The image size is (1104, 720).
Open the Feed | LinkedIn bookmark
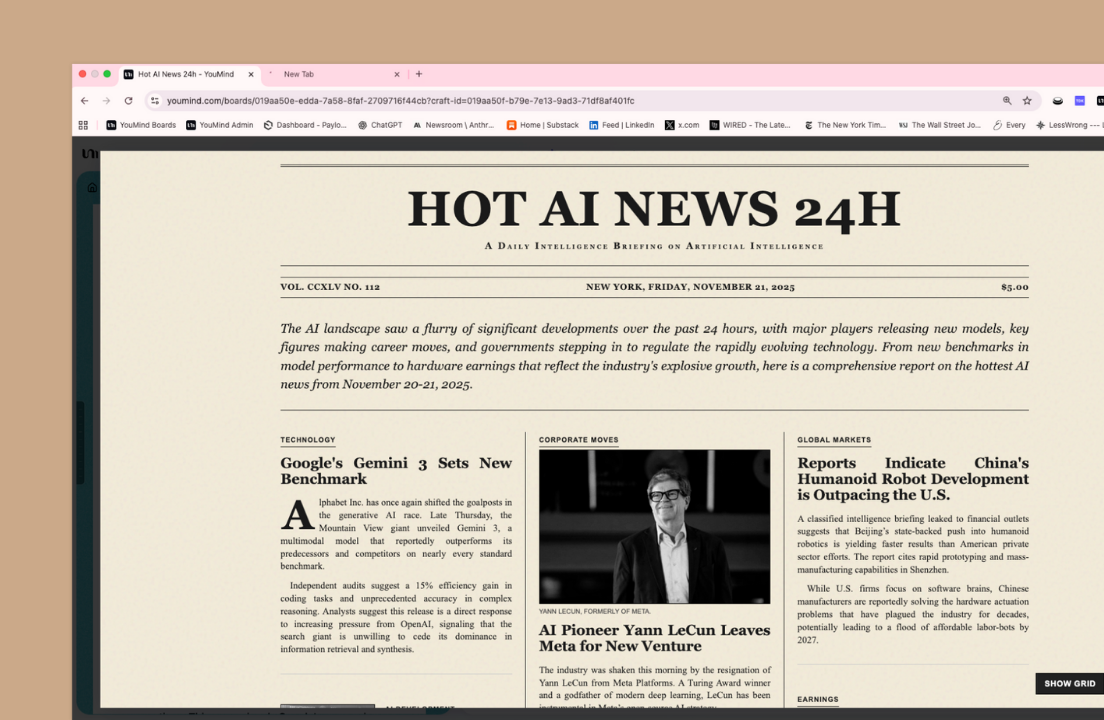621,125
